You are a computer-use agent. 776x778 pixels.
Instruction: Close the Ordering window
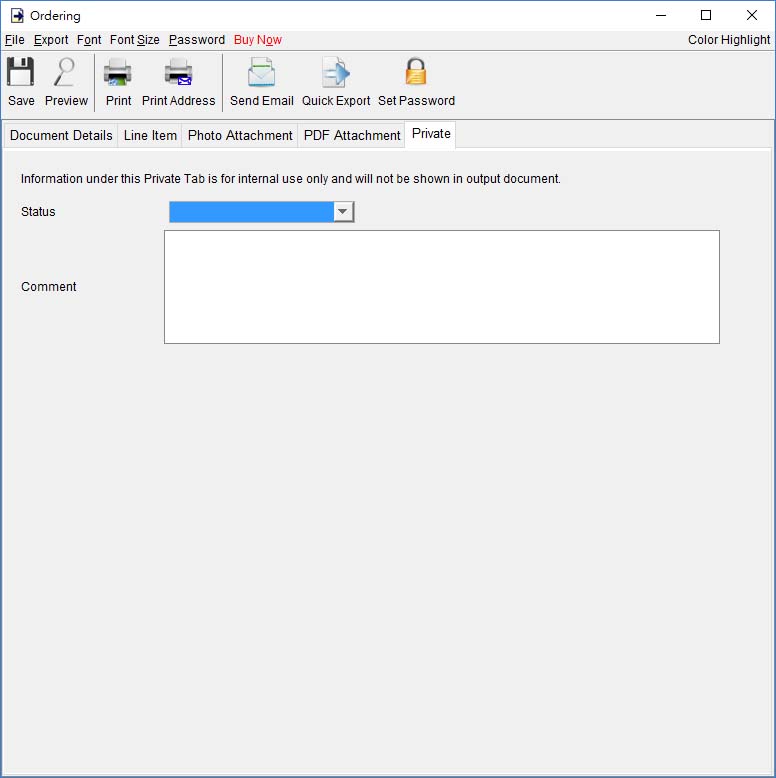(x=751, y=15)
